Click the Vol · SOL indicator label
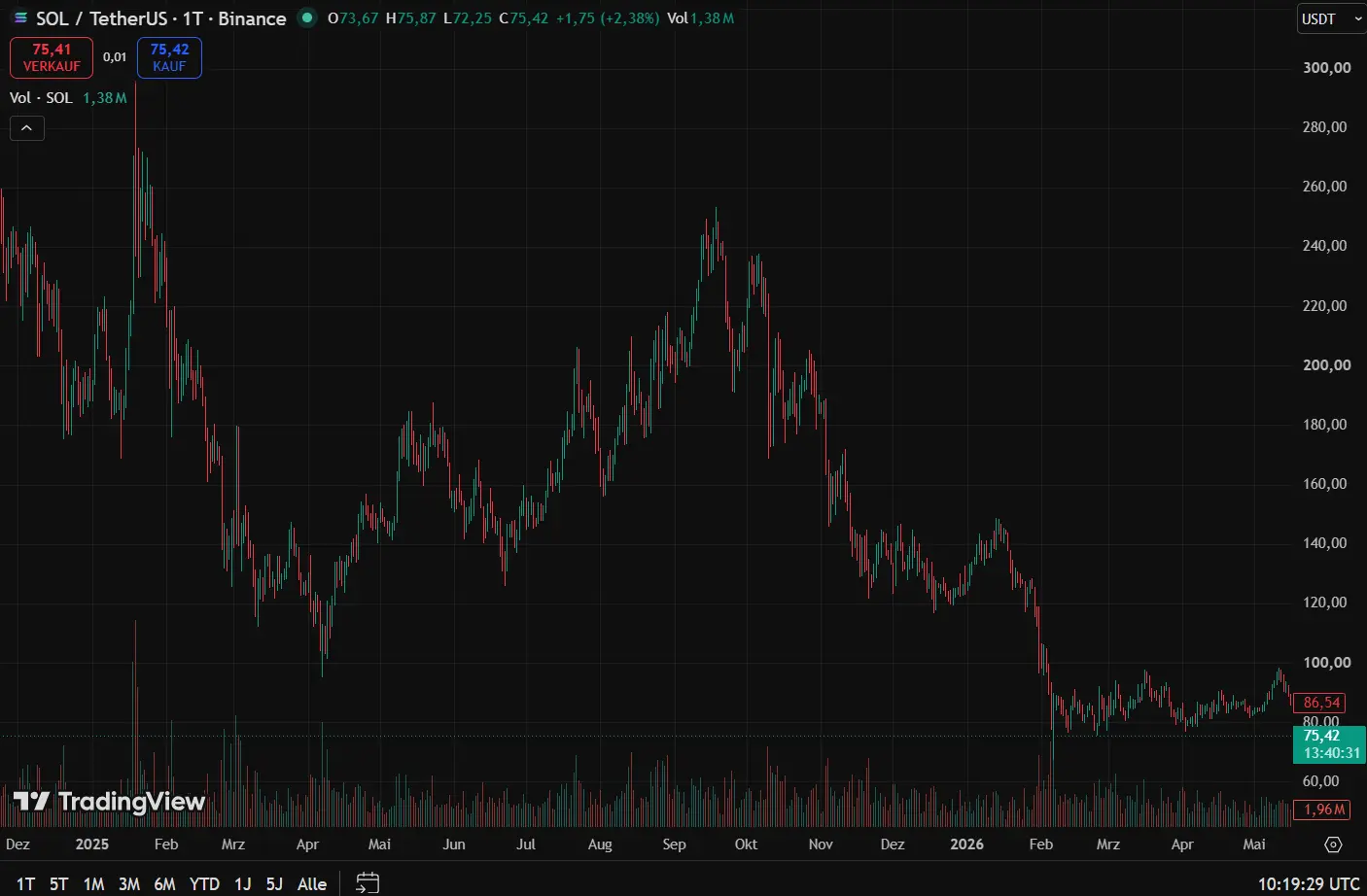Image resolution: width=1367 pixels, height=896 pixels. [x=41, y=98]
